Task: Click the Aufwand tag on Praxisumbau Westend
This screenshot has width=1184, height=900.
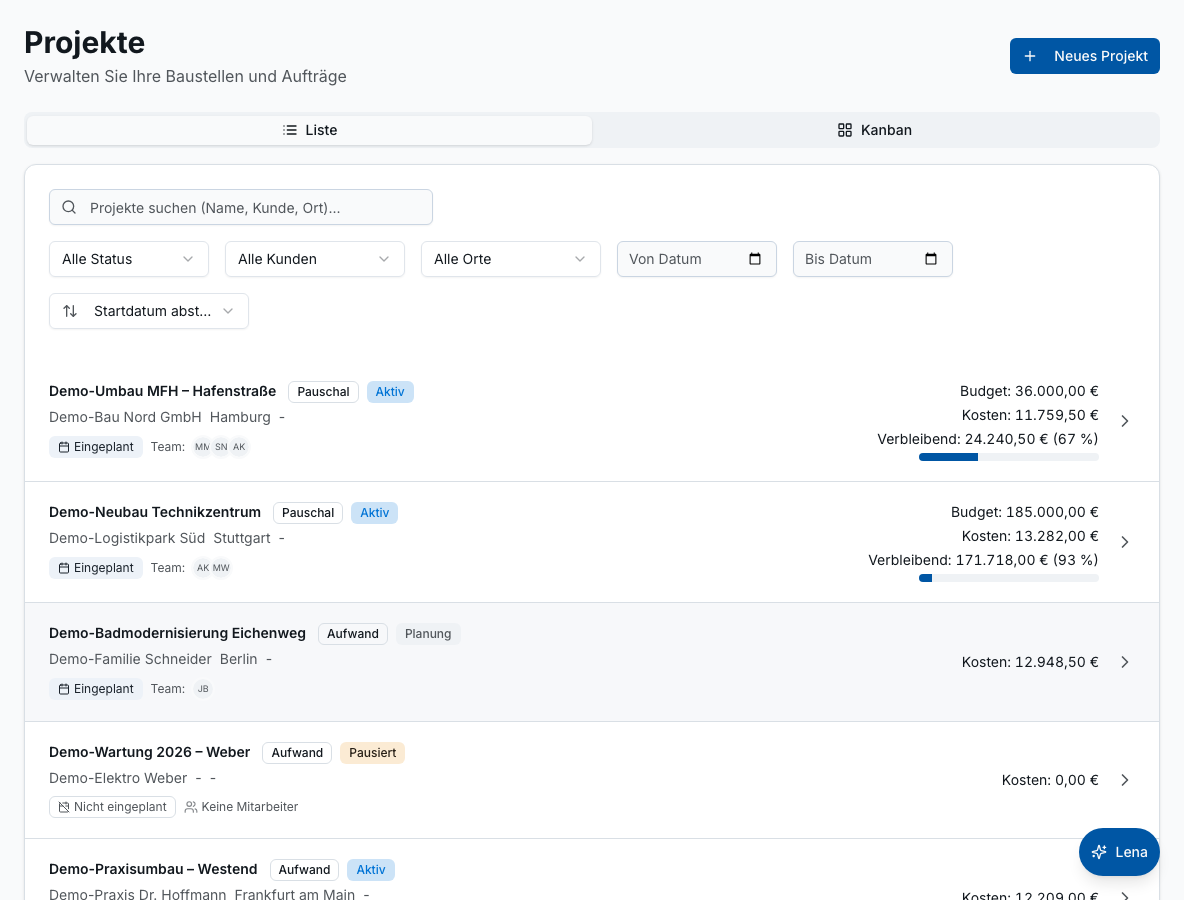Action: pyautogui.click(x=304, y=870)
